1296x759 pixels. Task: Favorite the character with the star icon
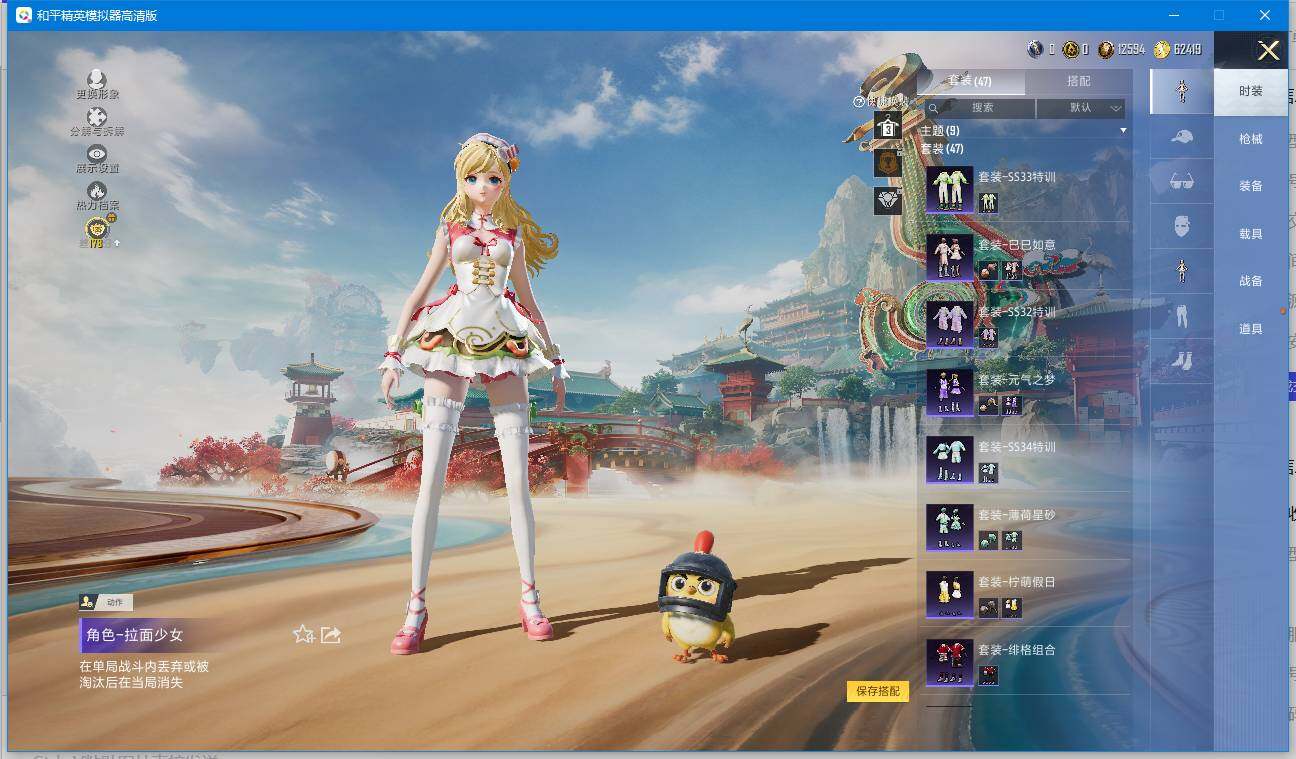pyautogui.click(x=304, y=634)
